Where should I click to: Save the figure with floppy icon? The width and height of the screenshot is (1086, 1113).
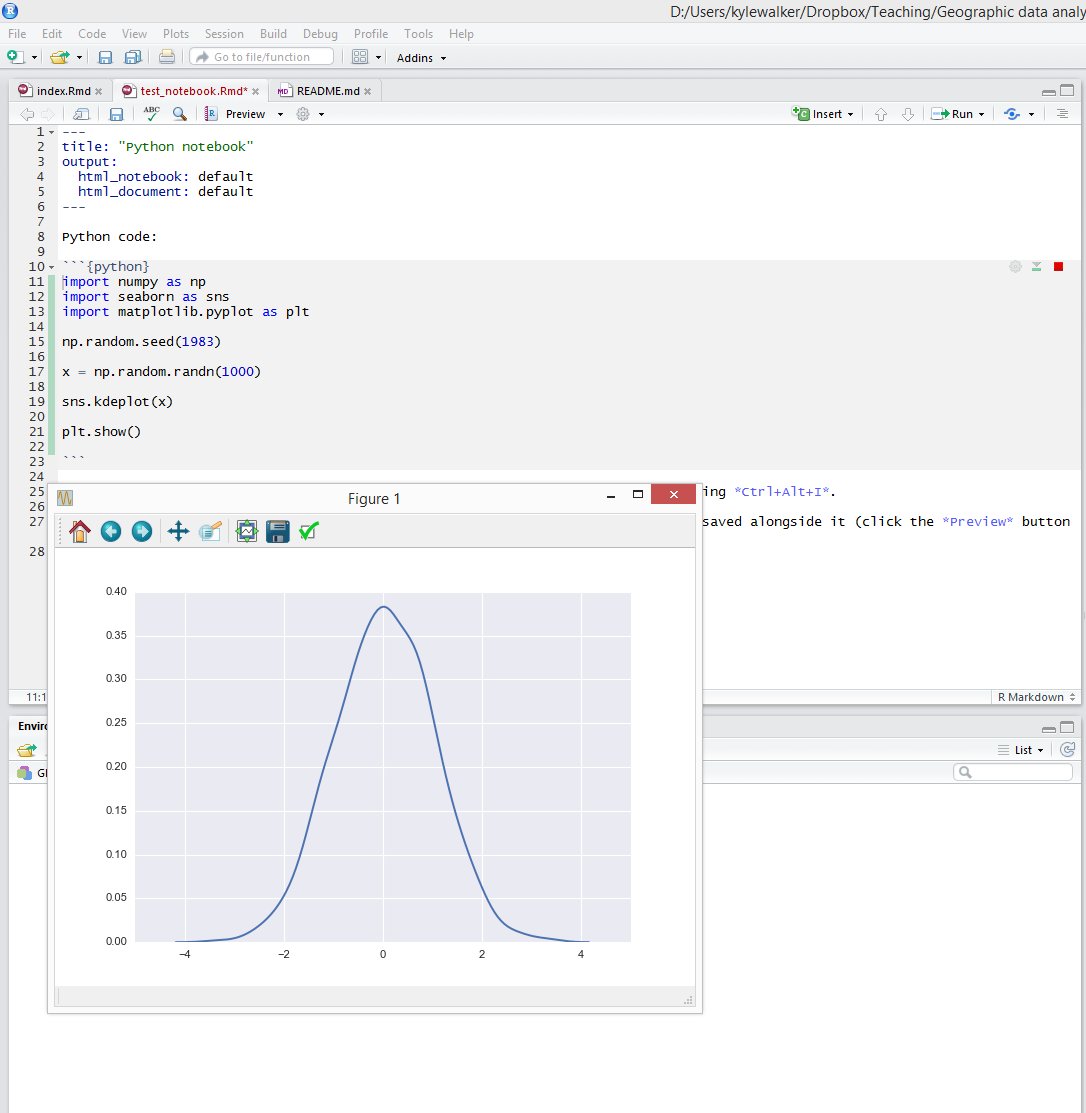tap(278, 531)
